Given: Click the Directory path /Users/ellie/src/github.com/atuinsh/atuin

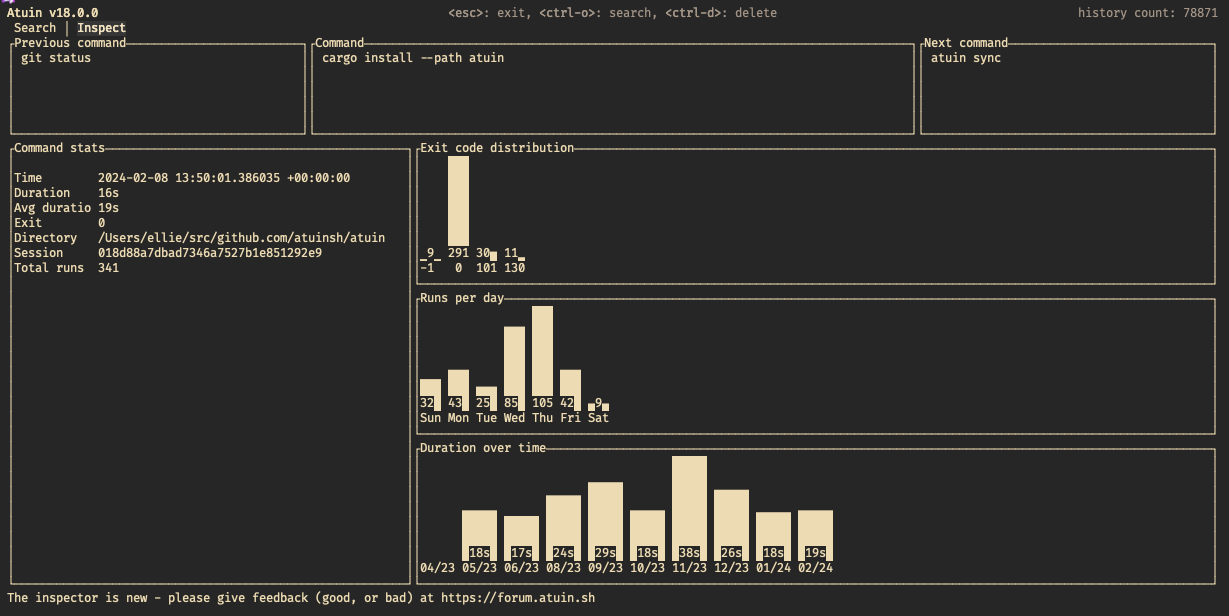Looking at the screenshot, I should click(x=241, y=238).
